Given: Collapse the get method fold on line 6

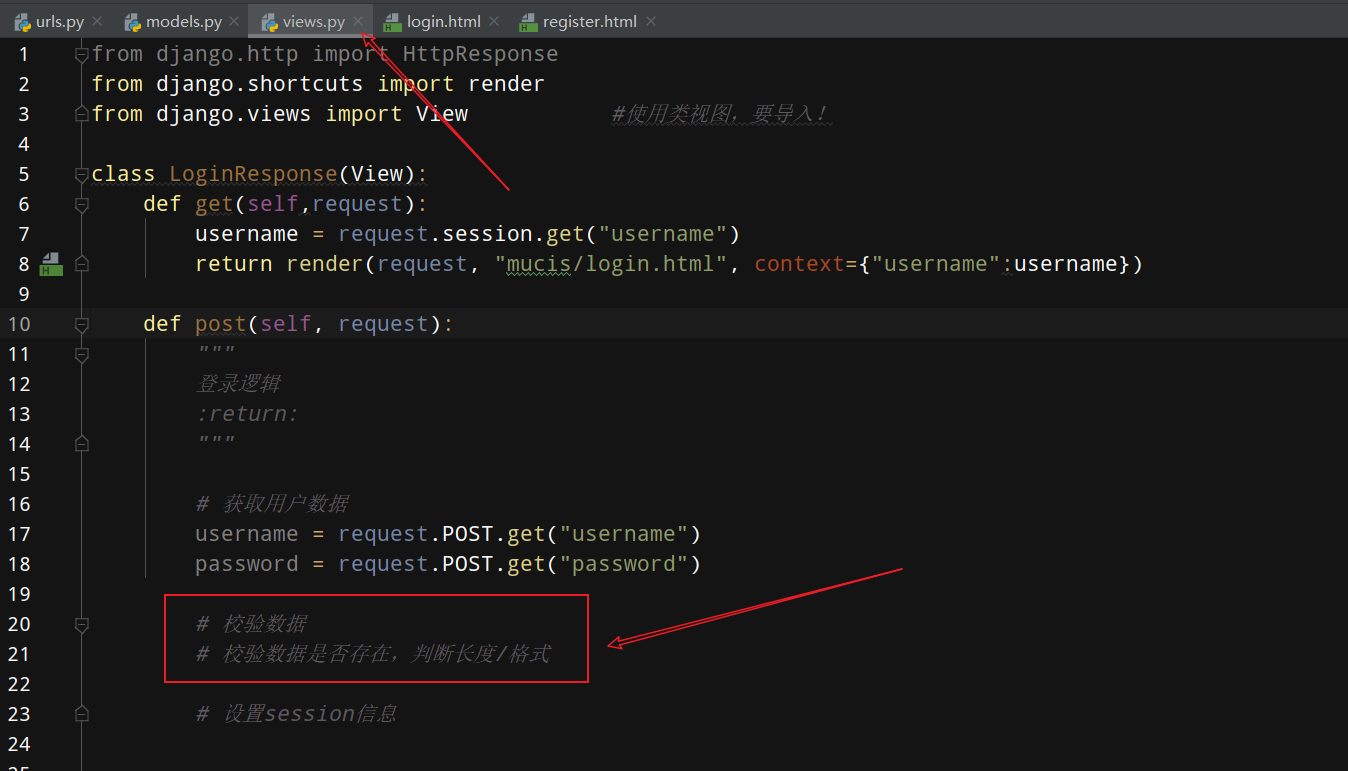Looking at the screenshot, I should click(82, 204).
